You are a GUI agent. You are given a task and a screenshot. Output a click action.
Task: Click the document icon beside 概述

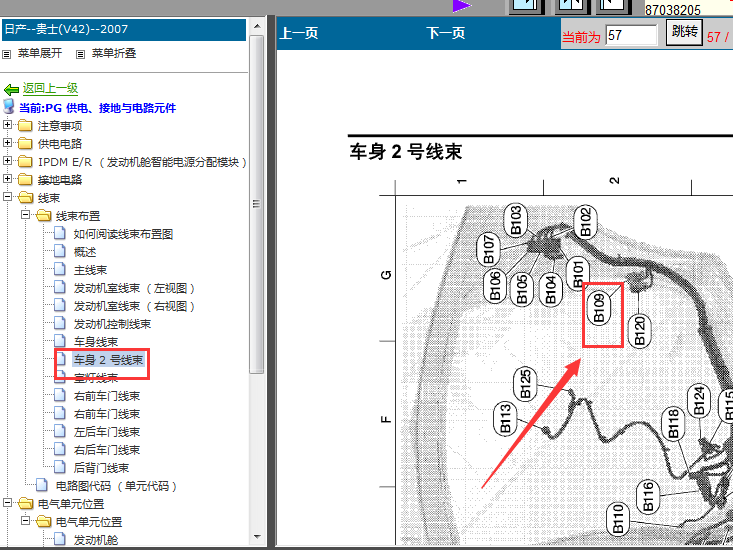point(60,251)
